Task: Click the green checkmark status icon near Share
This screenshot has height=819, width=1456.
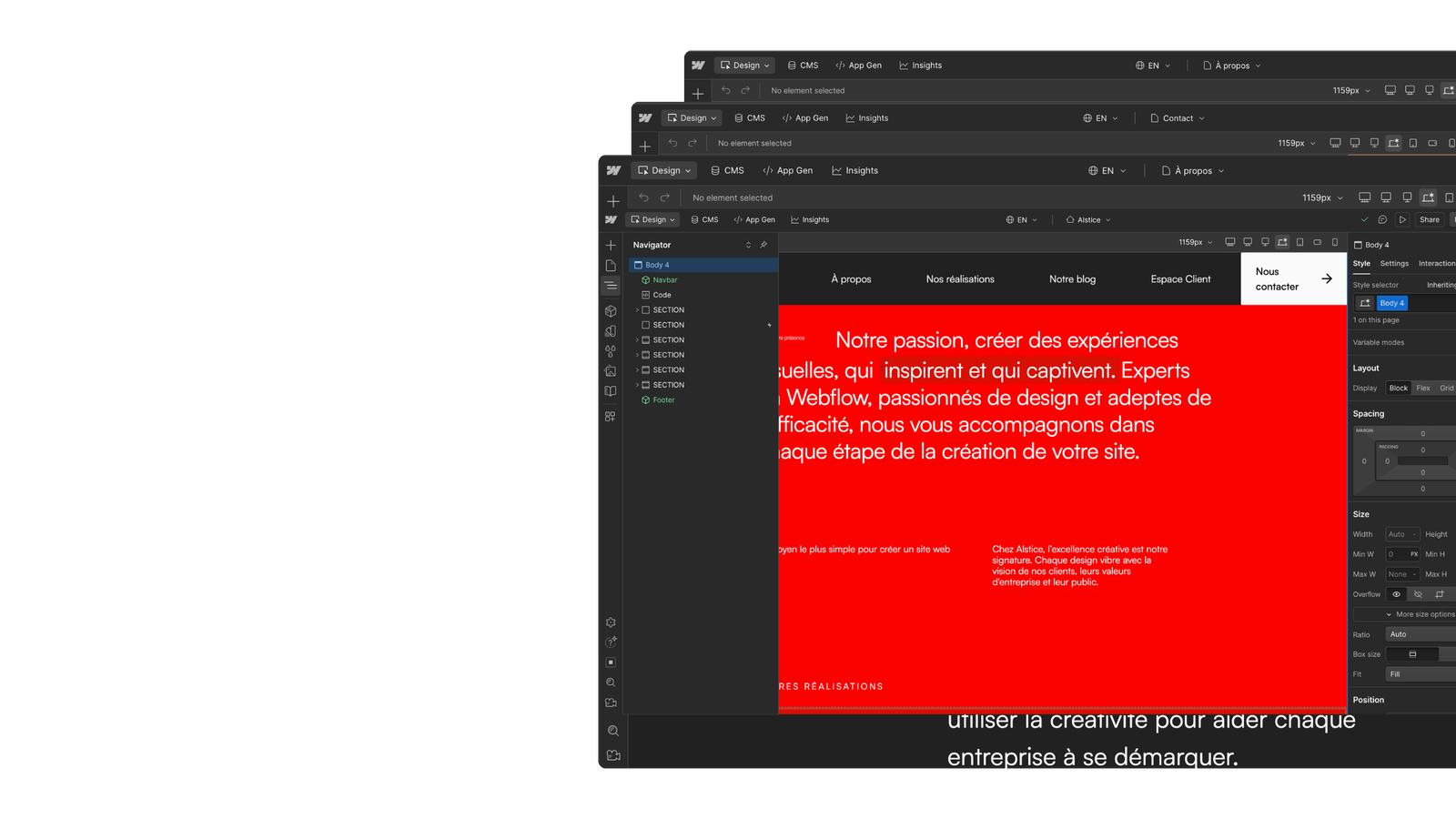Action: click(x=1364, y=219)
